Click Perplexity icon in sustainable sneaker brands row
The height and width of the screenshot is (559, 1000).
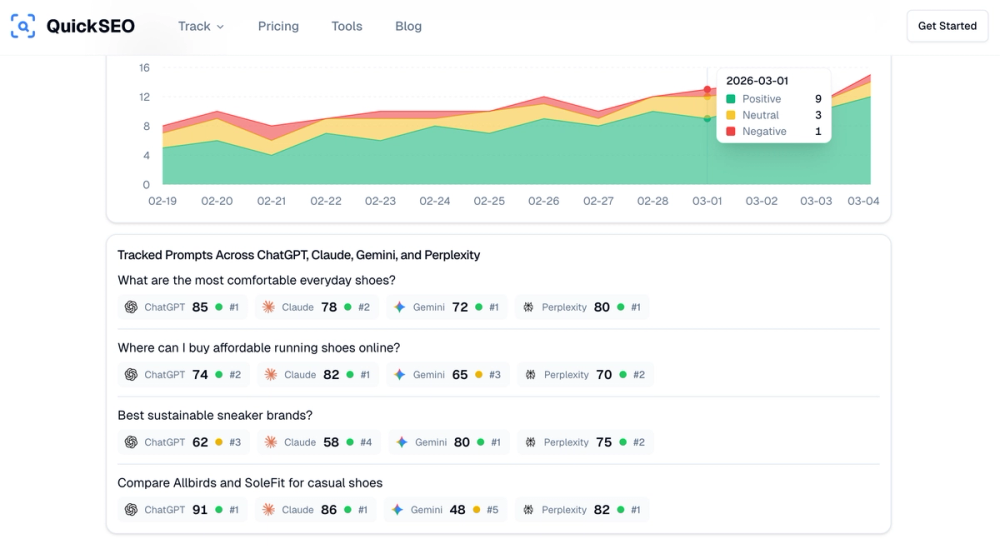click(x=530, y=442)
